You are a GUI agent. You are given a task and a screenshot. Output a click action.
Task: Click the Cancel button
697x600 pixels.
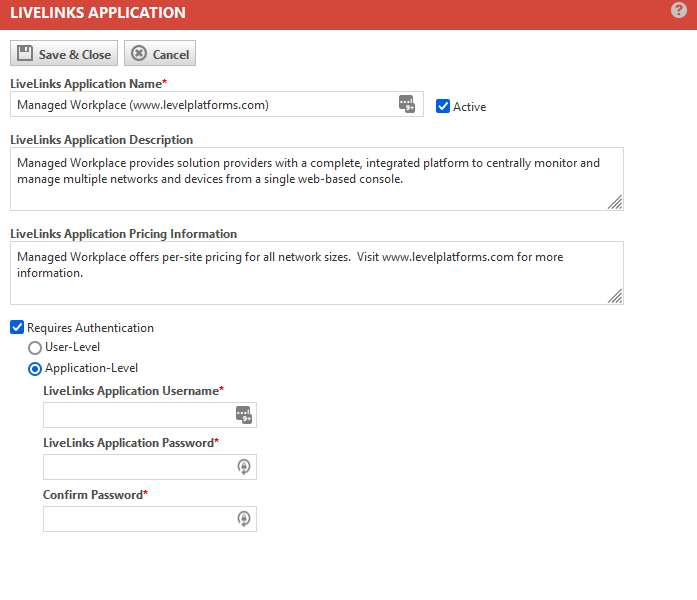(x=160, y=53)
